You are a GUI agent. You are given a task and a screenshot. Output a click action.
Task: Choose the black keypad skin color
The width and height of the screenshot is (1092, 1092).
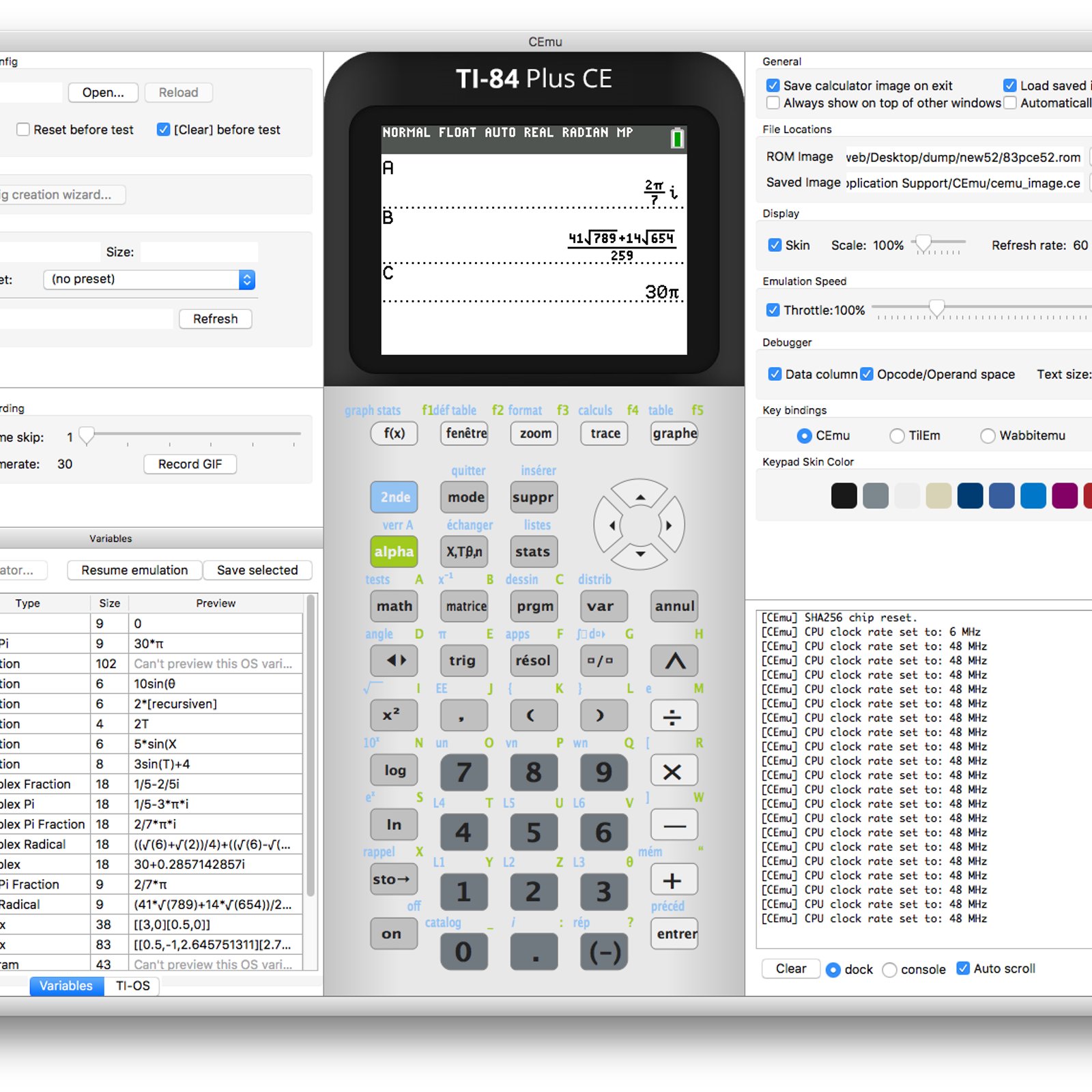(844, 495)
